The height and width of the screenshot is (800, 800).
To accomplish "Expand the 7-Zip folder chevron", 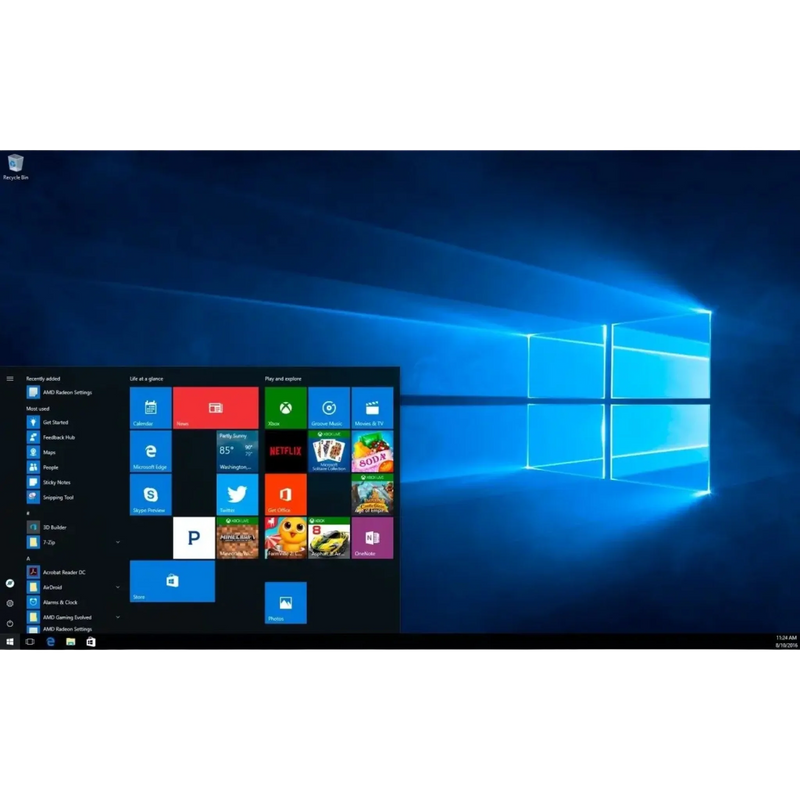I will click(x=117, y=543).
